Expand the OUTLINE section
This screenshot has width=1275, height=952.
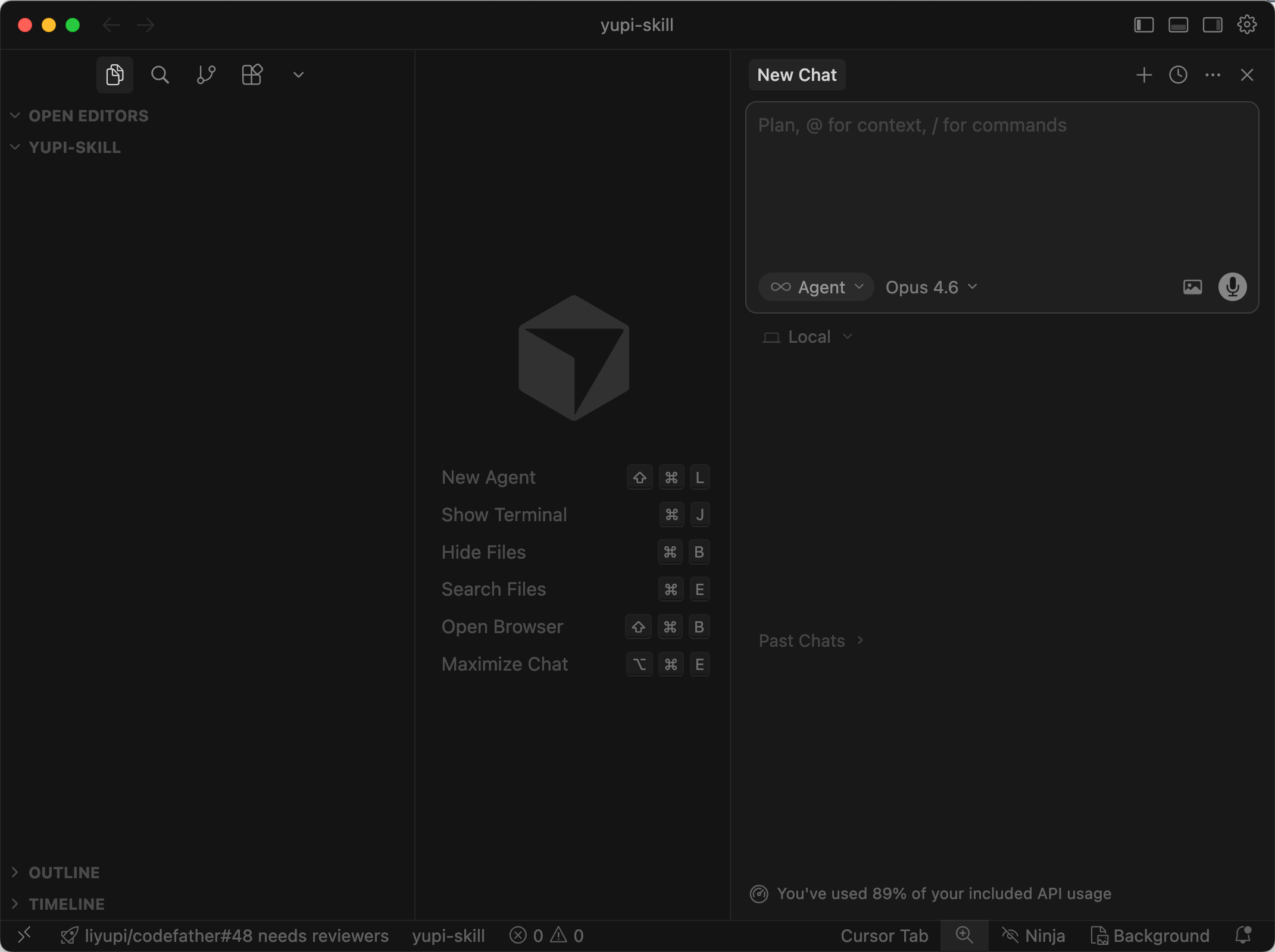pyautogui.click(x=64, y=872)
